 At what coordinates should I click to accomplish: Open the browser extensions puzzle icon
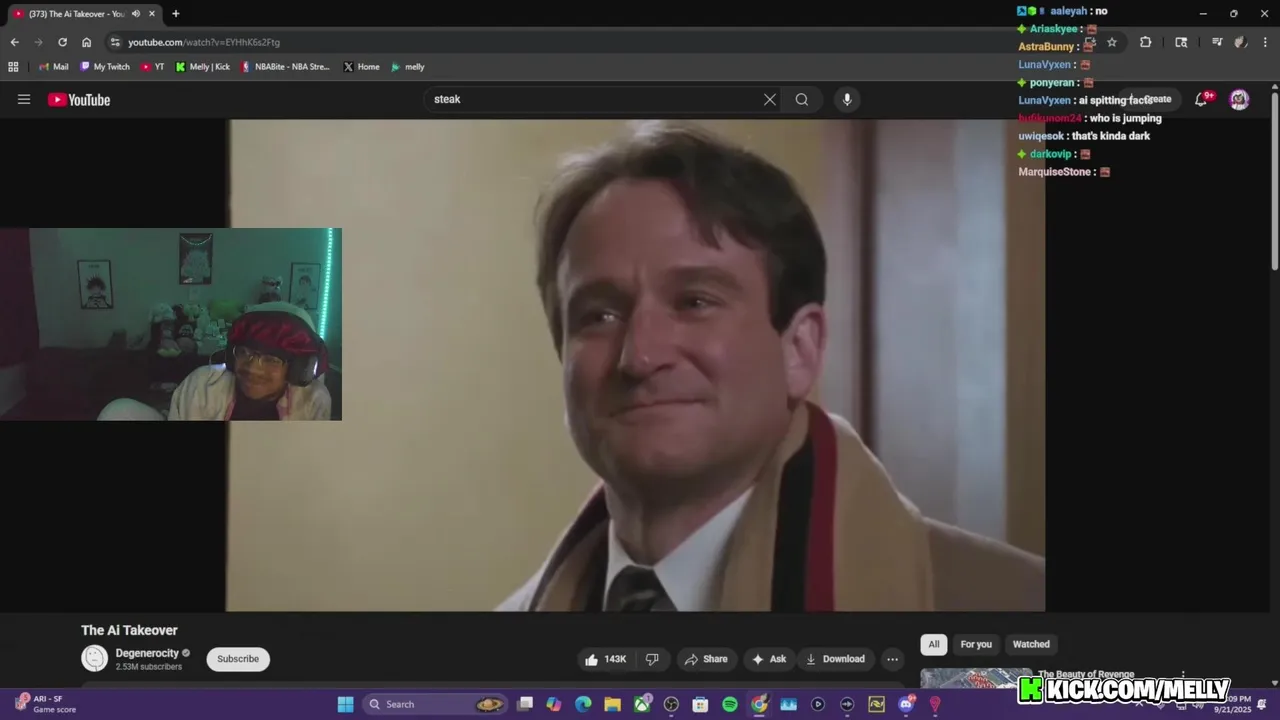1146,42
